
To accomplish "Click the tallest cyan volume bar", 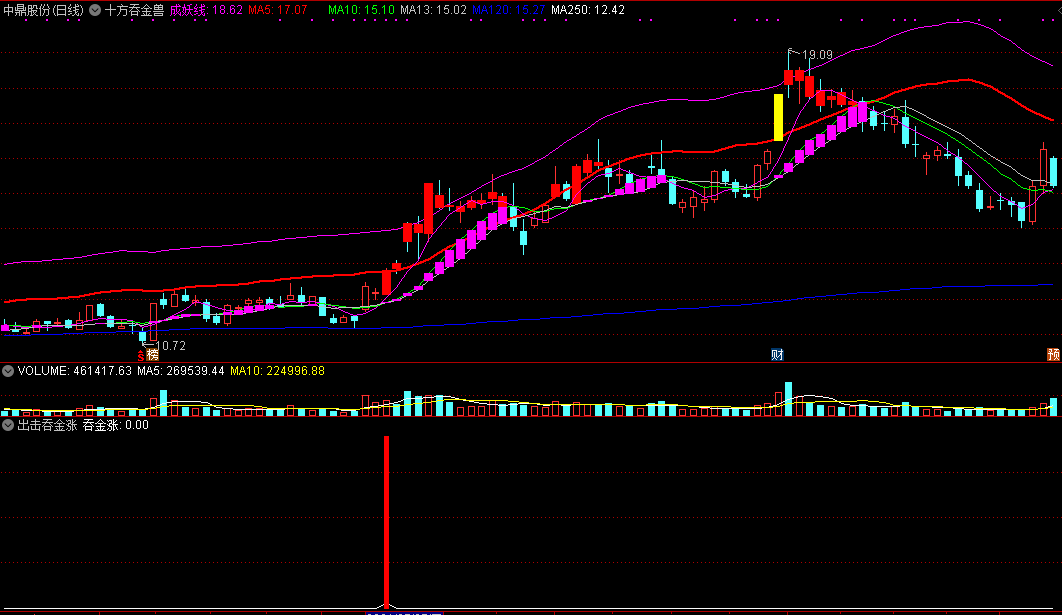I will pos(788,399).
